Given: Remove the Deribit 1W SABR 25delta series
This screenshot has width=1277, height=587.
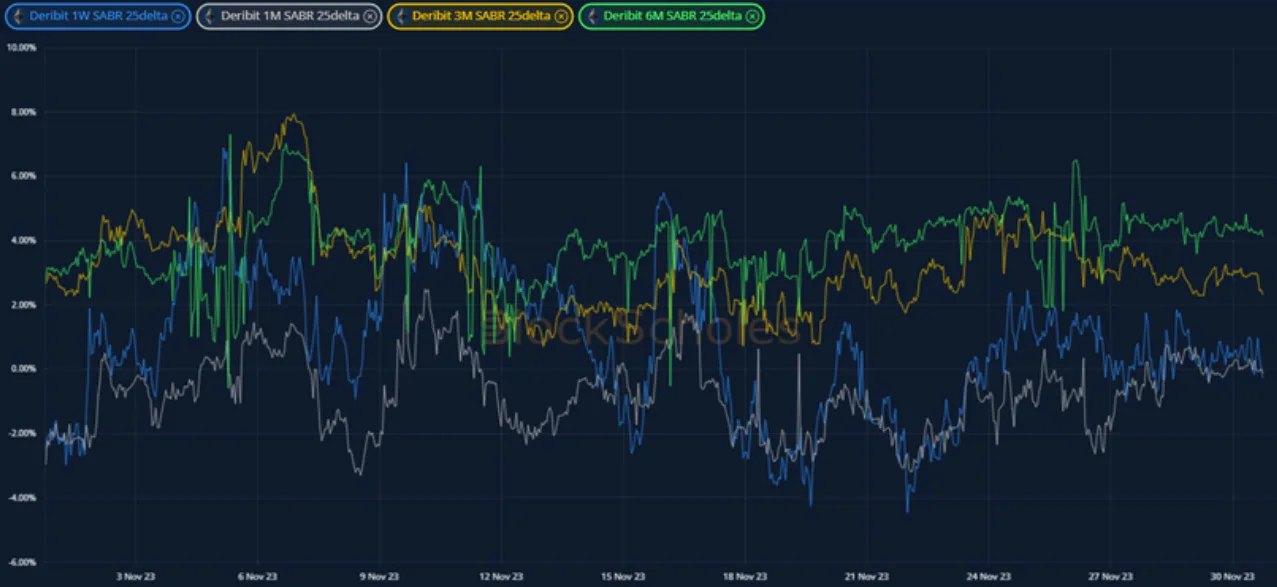Looking at the screenshot, I should 177,16.
